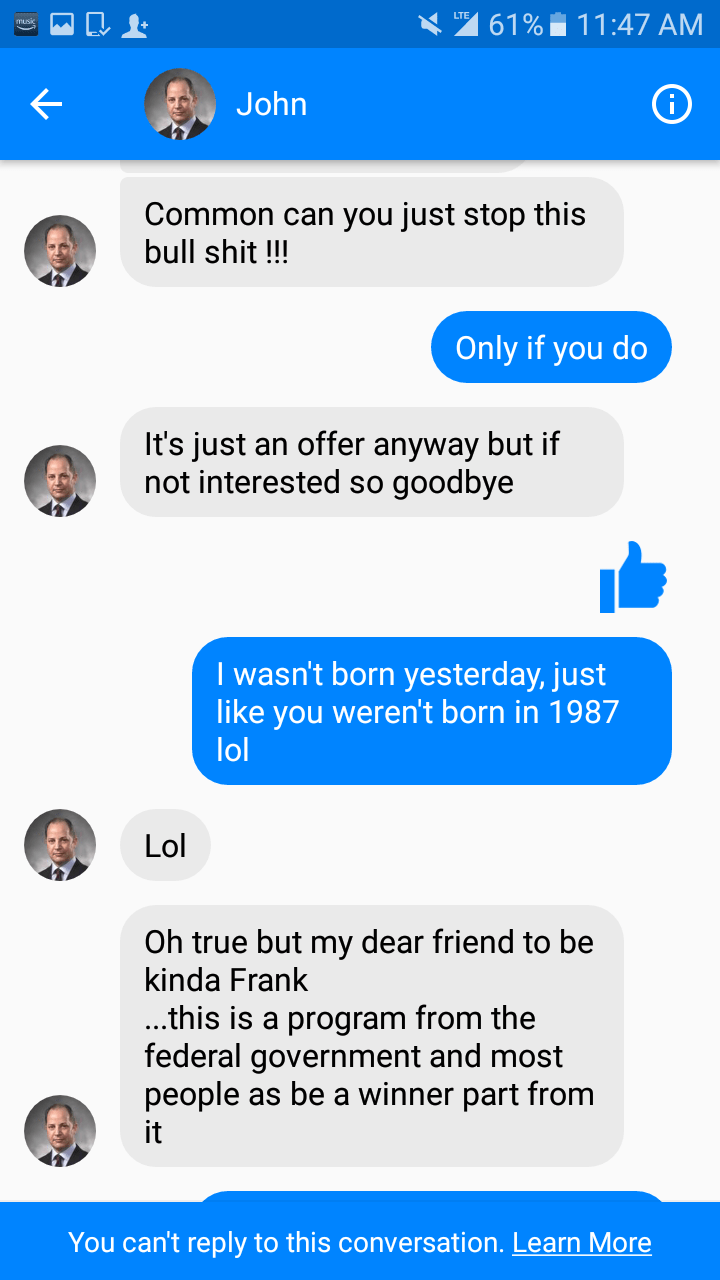
Task: Tap the "Oh true but my dear friend" message
Action: pos(371,1036)
